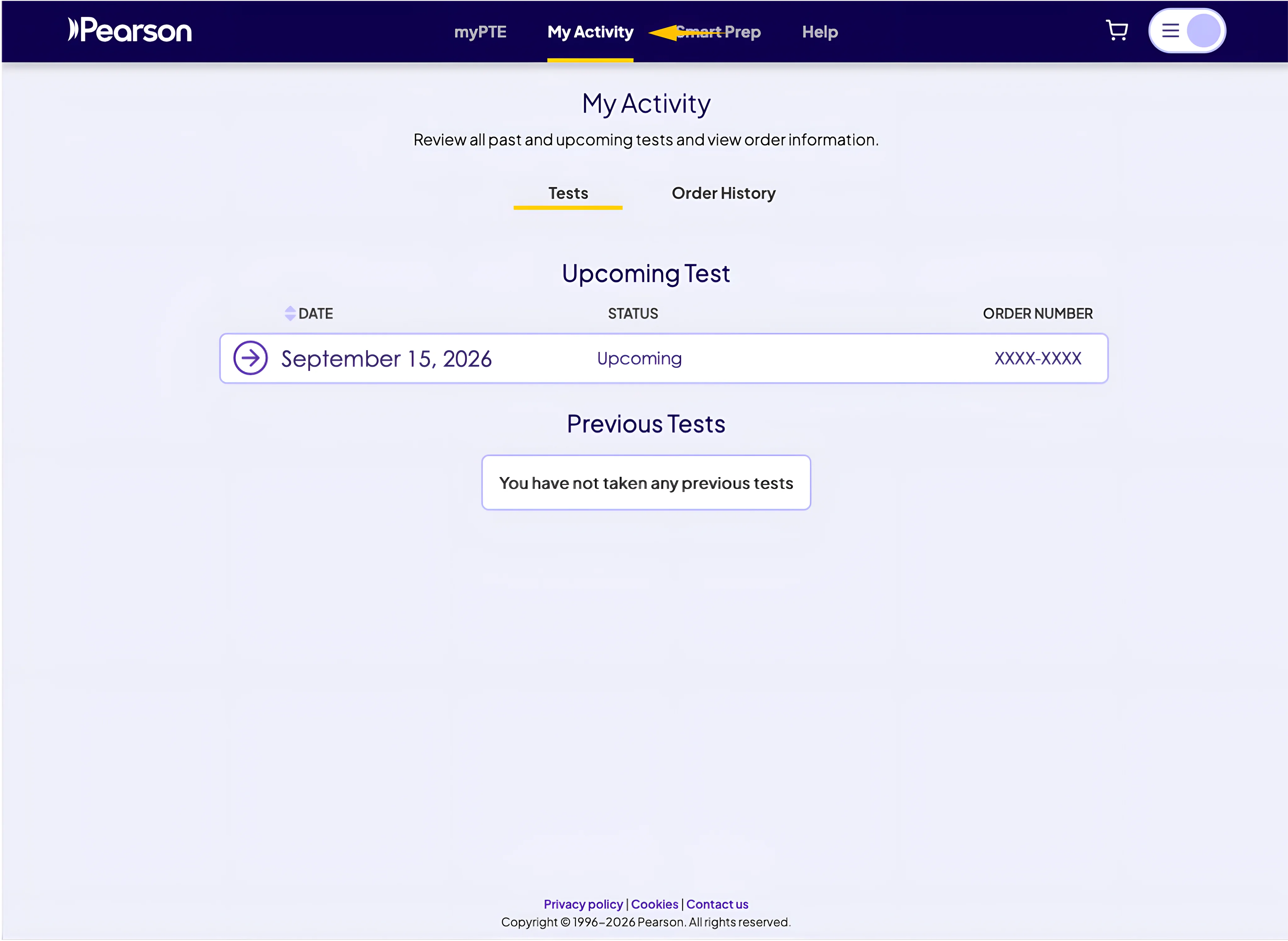Click the STATUS column header
Viewport: 1288px width, 941px height.
[633, 313]
